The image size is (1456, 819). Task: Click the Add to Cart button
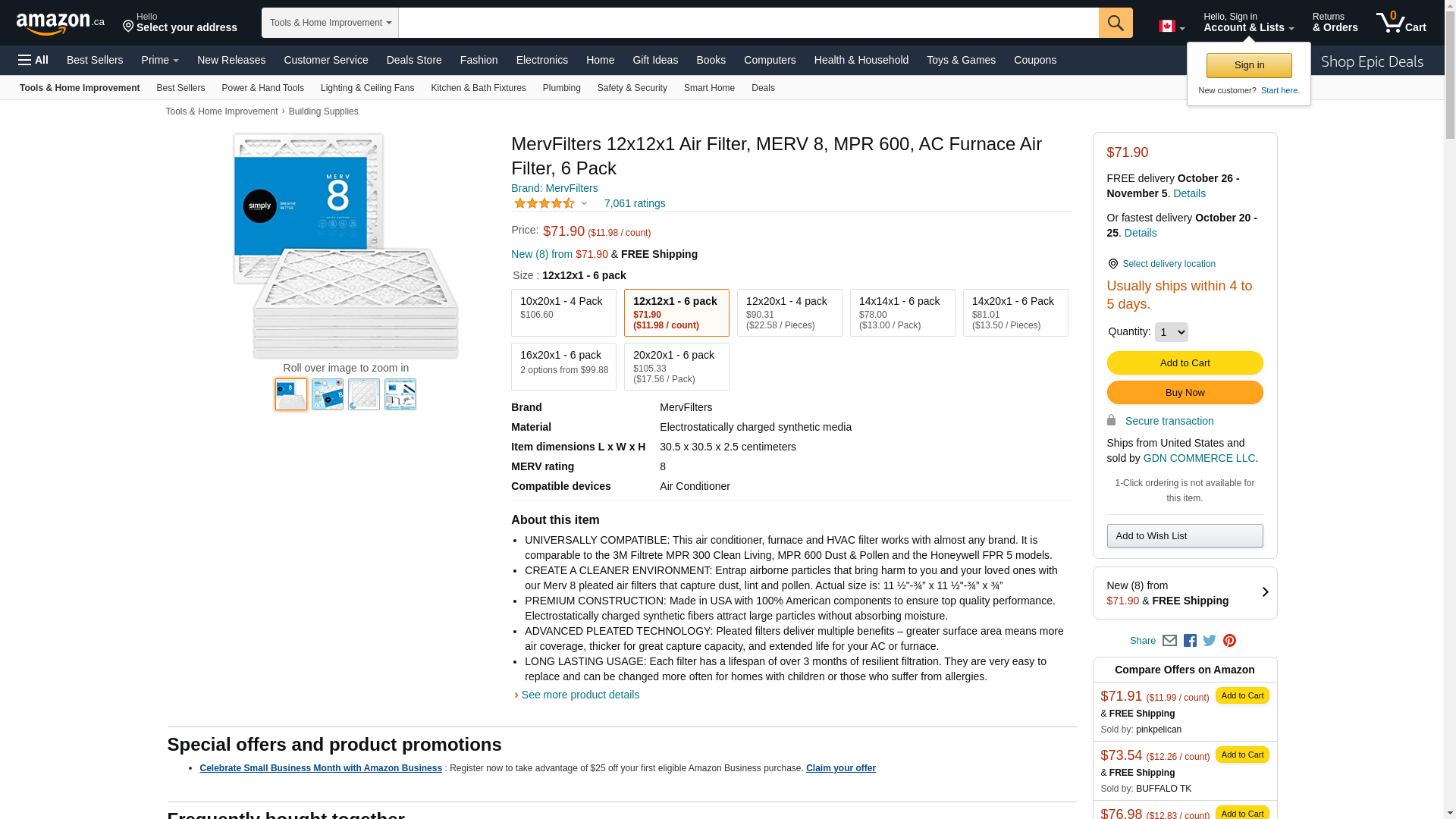point(1185,362)
